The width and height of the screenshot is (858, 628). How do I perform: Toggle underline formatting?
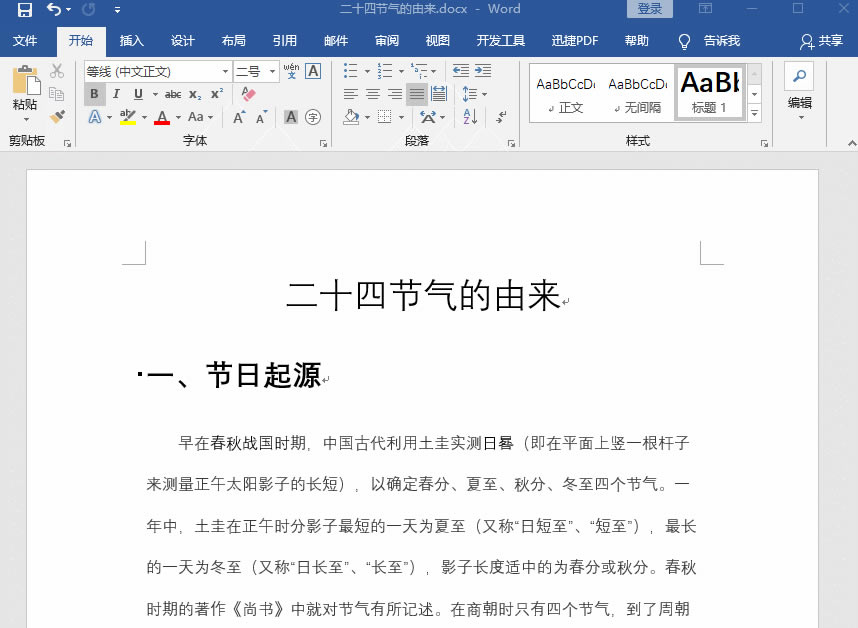(x=138, y=94)
